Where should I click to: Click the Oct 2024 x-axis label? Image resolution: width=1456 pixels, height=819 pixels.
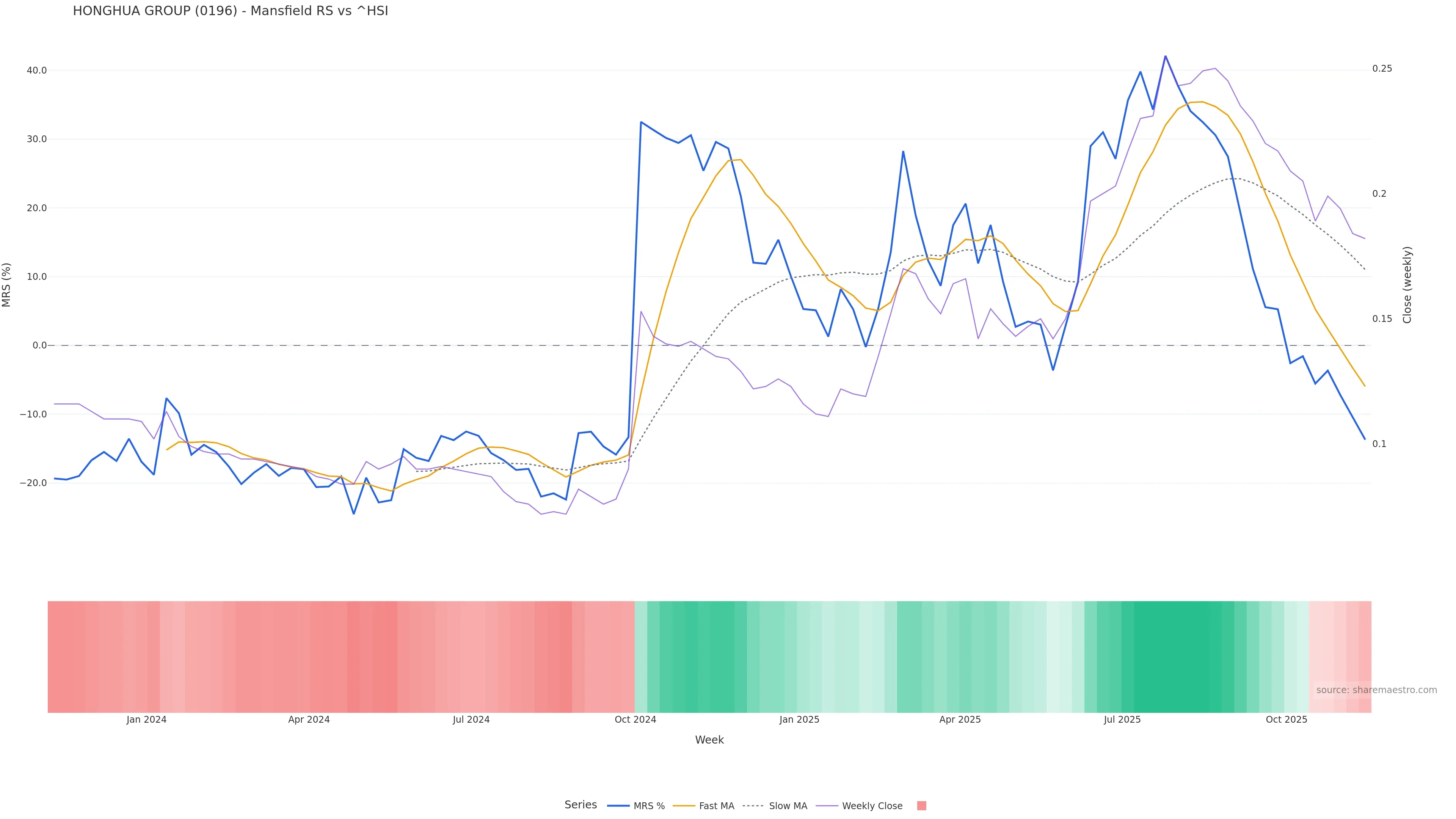coord(635,720)
